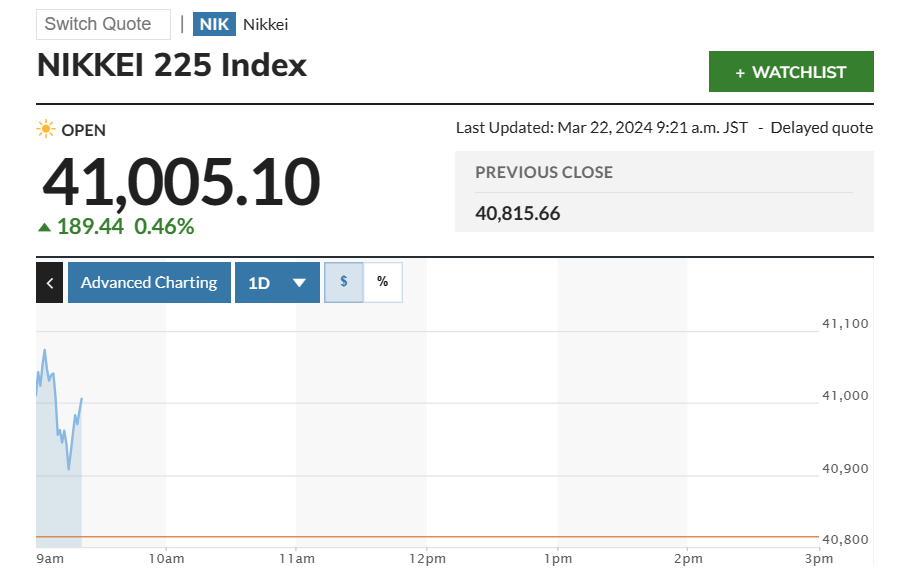910x588 pixels.
Task: Open Advanced Charting
Action: pyautogui.click(x=149, y=283)
